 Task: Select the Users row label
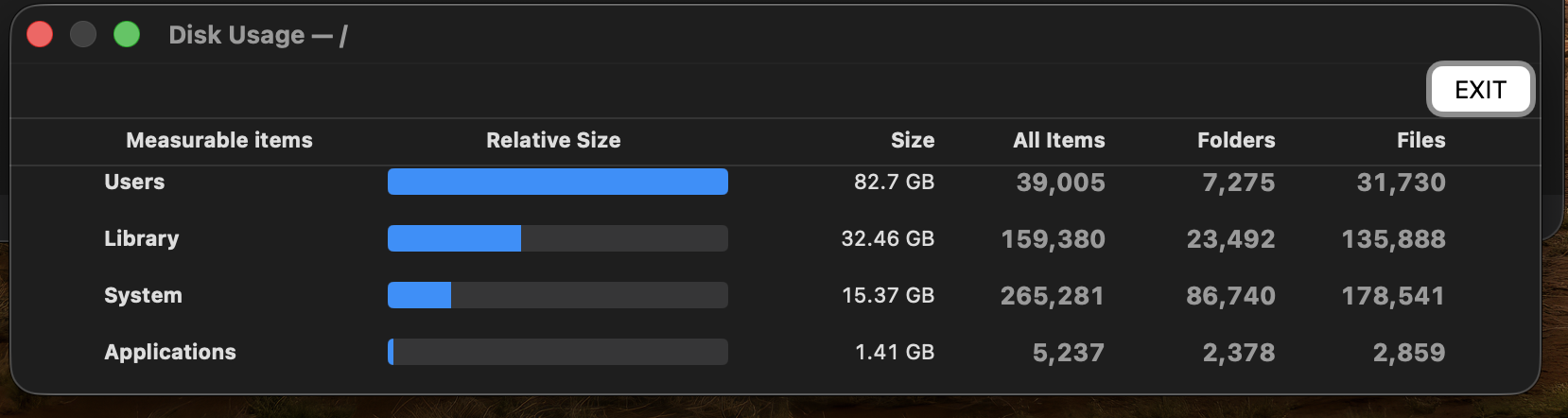pos(134,182)
